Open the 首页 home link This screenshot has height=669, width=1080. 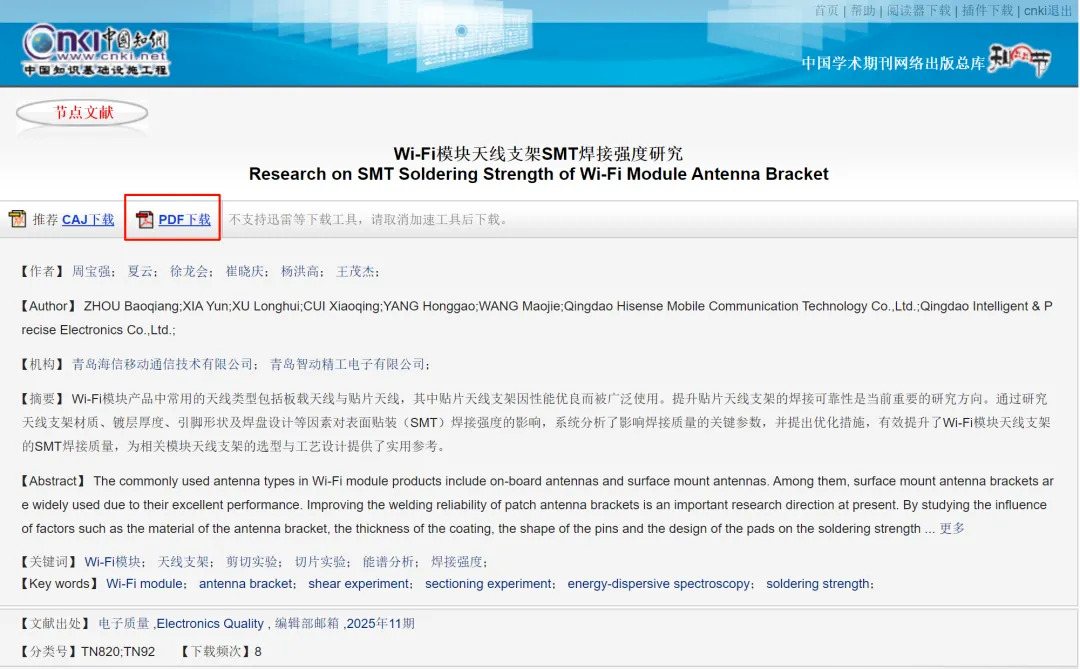pyautogui.click(x=827, y=10)
